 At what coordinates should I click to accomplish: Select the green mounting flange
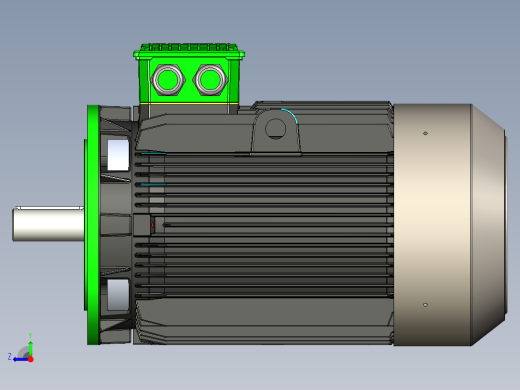click(93, 225)
